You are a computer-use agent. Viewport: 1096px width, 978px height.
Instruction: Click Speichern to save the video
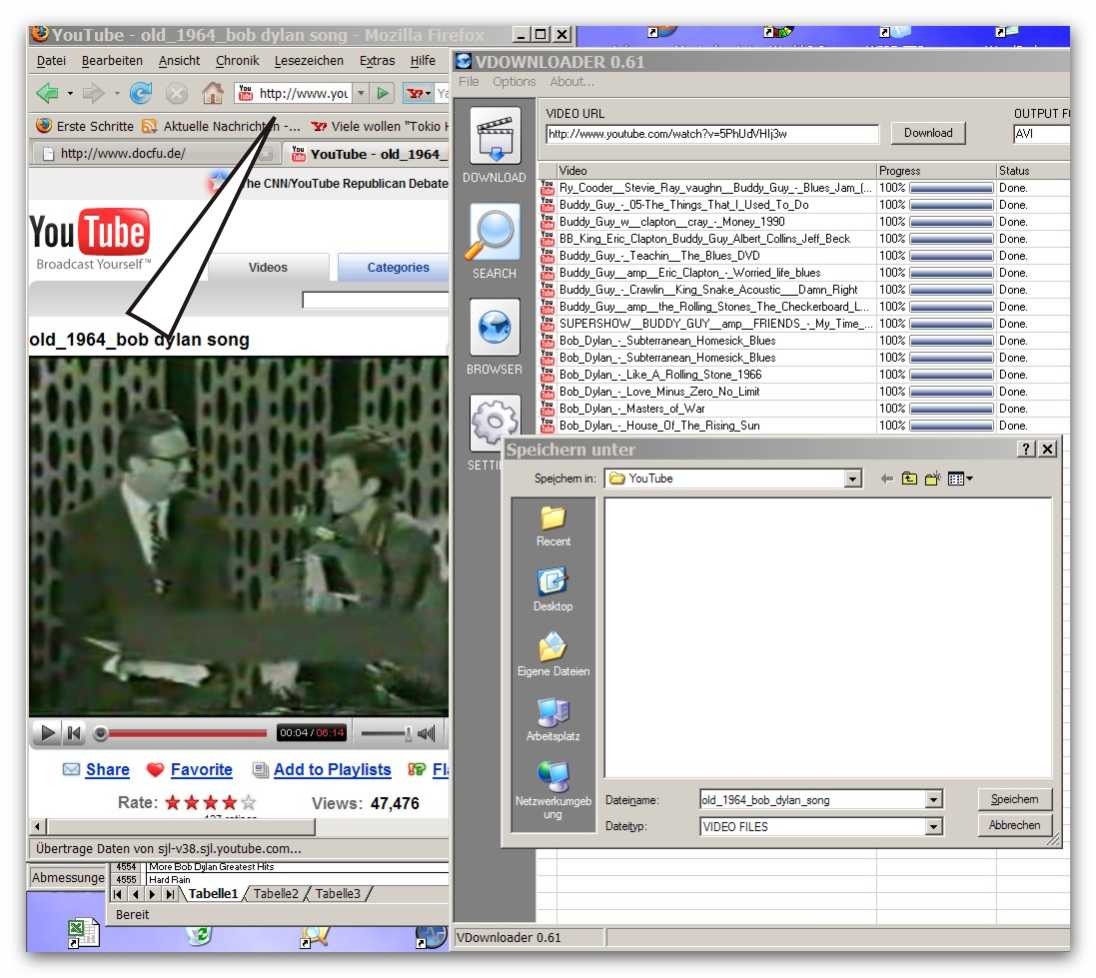1014,799
